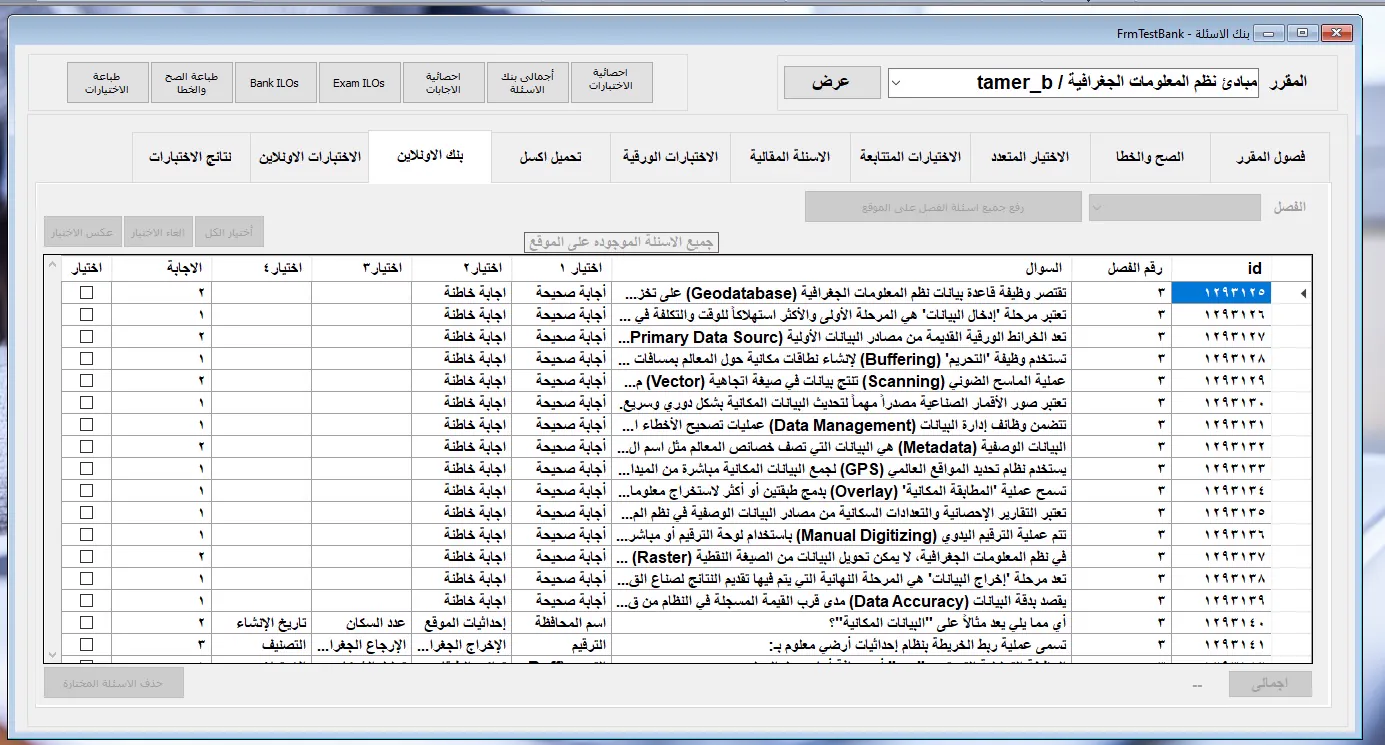Click the أجمالى بنك الاسئلة button
This screenshot has height=745, width=1385.
tap(527, 83)
